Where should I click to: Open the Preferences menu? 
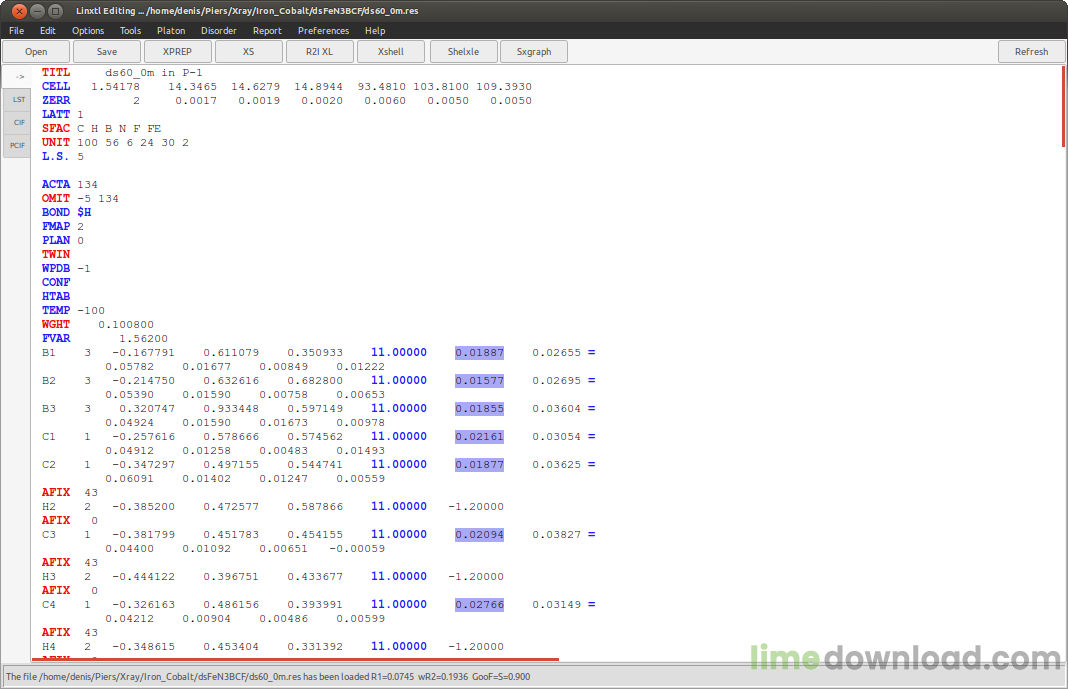[x=324, y=31]
